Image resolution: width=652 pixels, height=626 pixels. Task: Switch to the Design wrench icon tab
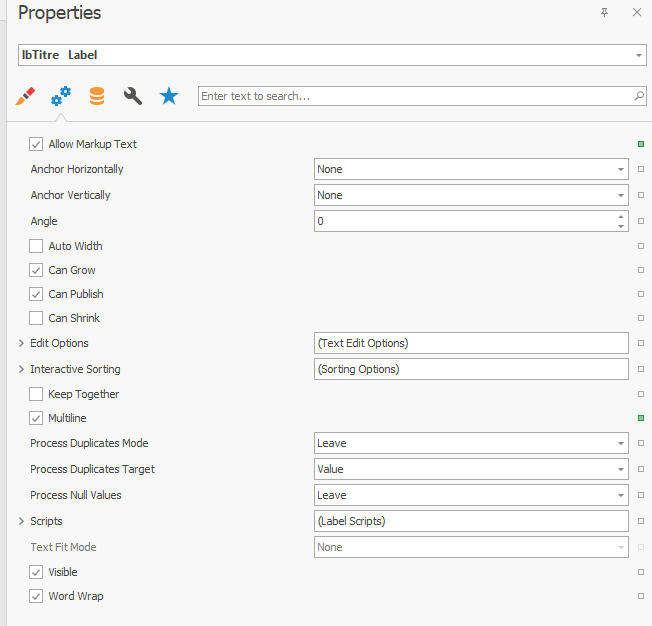(133, 96)
